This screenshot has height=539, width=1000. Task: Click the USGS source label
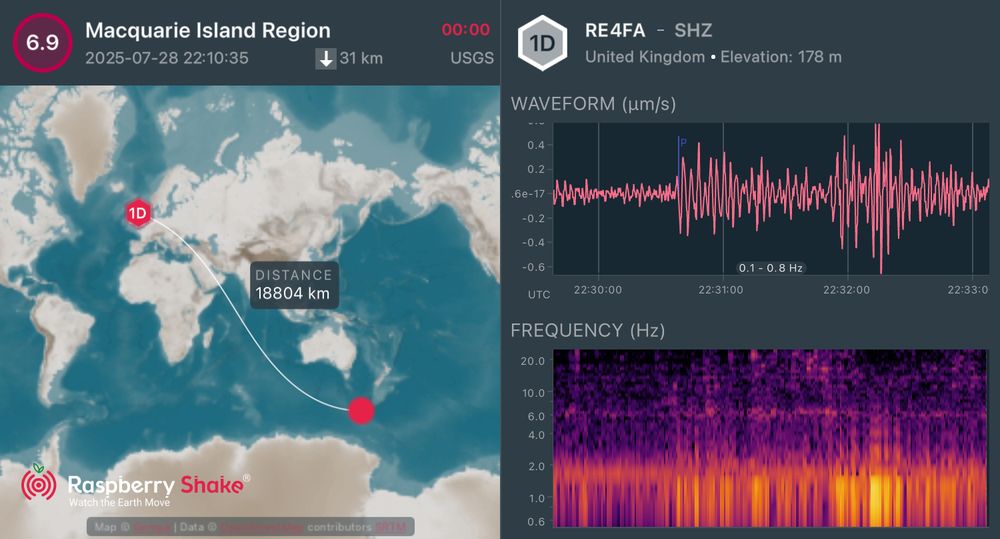click(x=472, y=58)
